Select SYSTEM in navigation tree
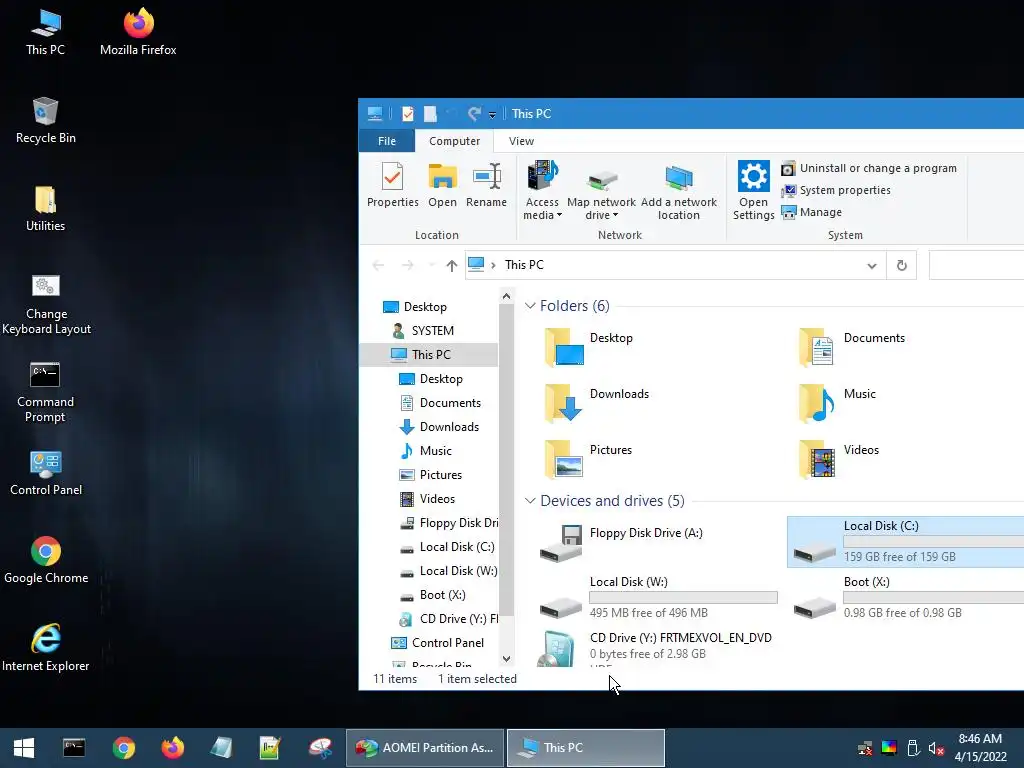Screen dimensions: 1024x768 tap(432, 330)
